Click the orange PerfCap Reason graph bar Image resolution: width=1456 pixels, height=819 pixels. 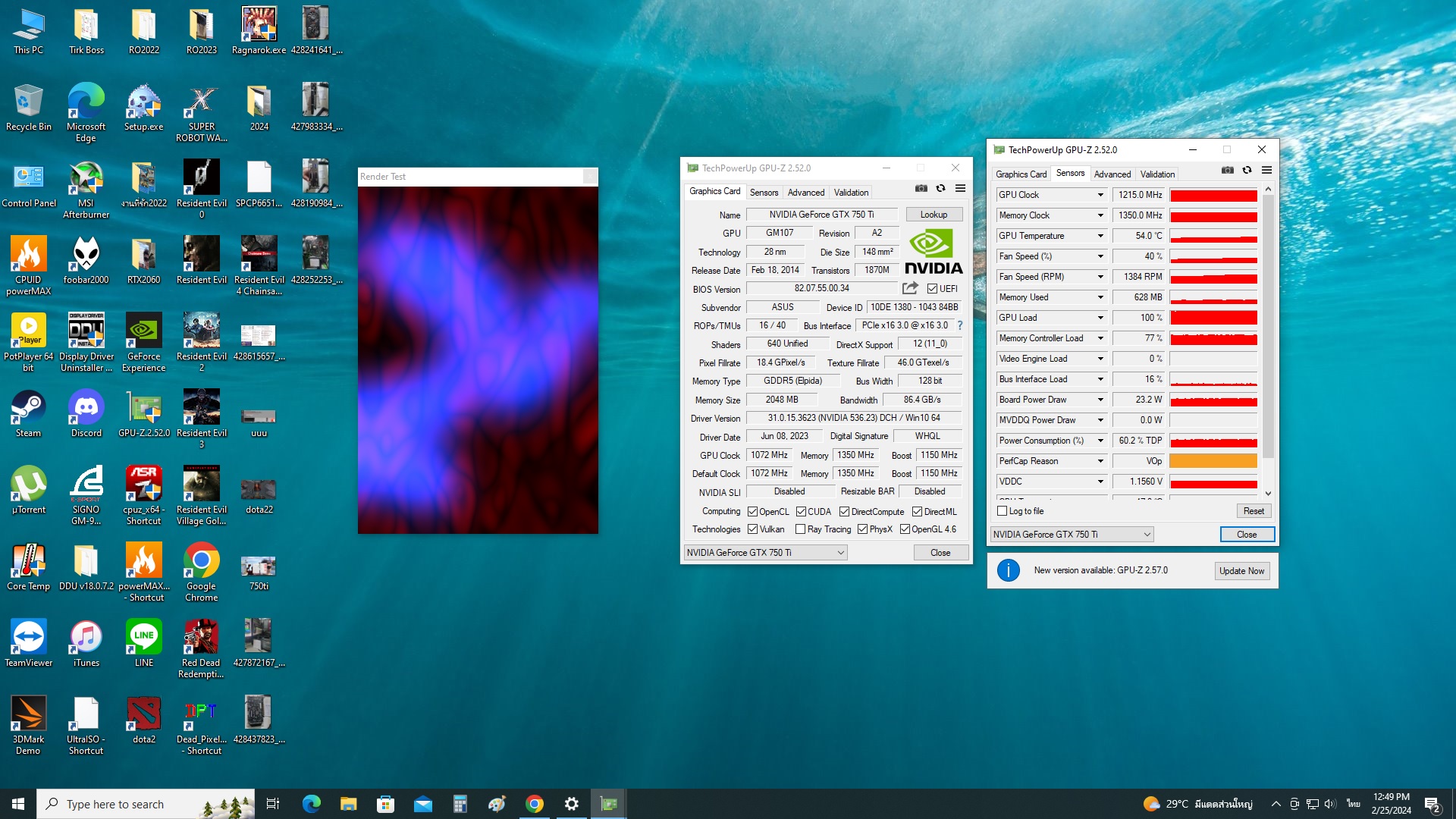click(1213, 461)
